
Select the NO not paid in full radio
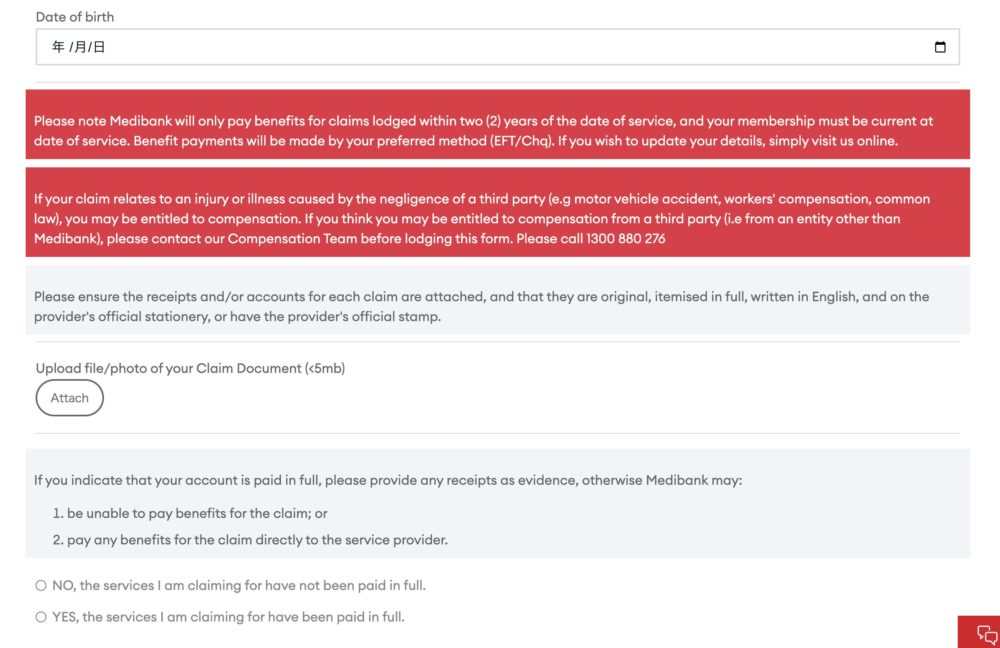tap(41, 585)
